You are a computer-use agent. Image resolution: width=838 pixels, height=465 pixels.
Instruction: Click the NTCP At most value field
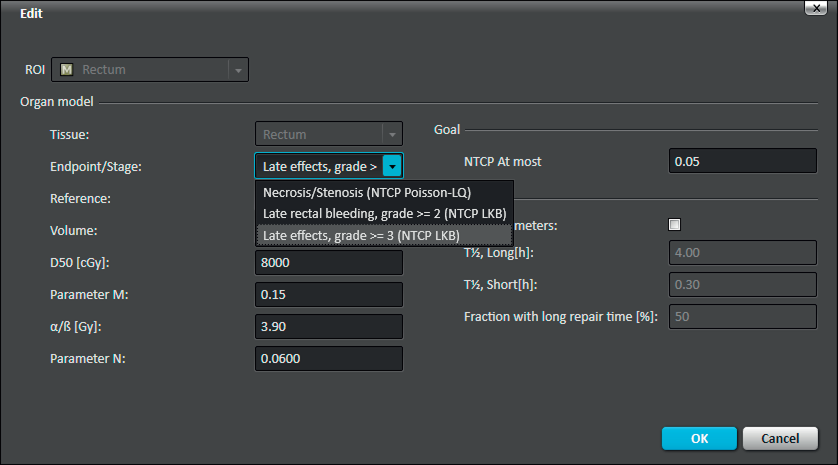pos(743,161)
